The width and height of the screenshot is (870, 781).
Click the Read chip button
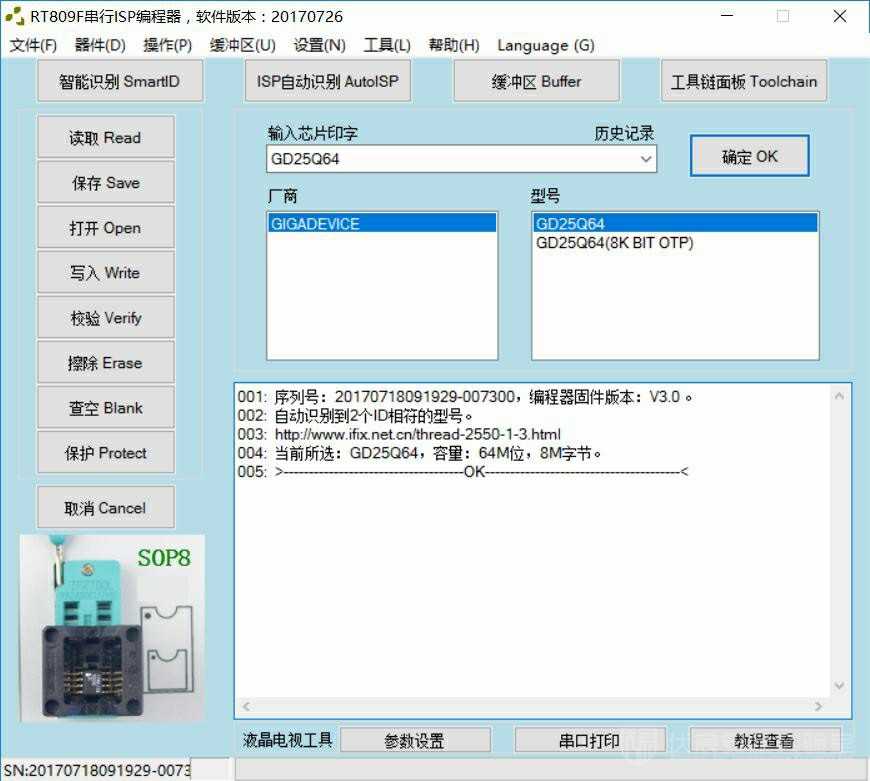105,137
